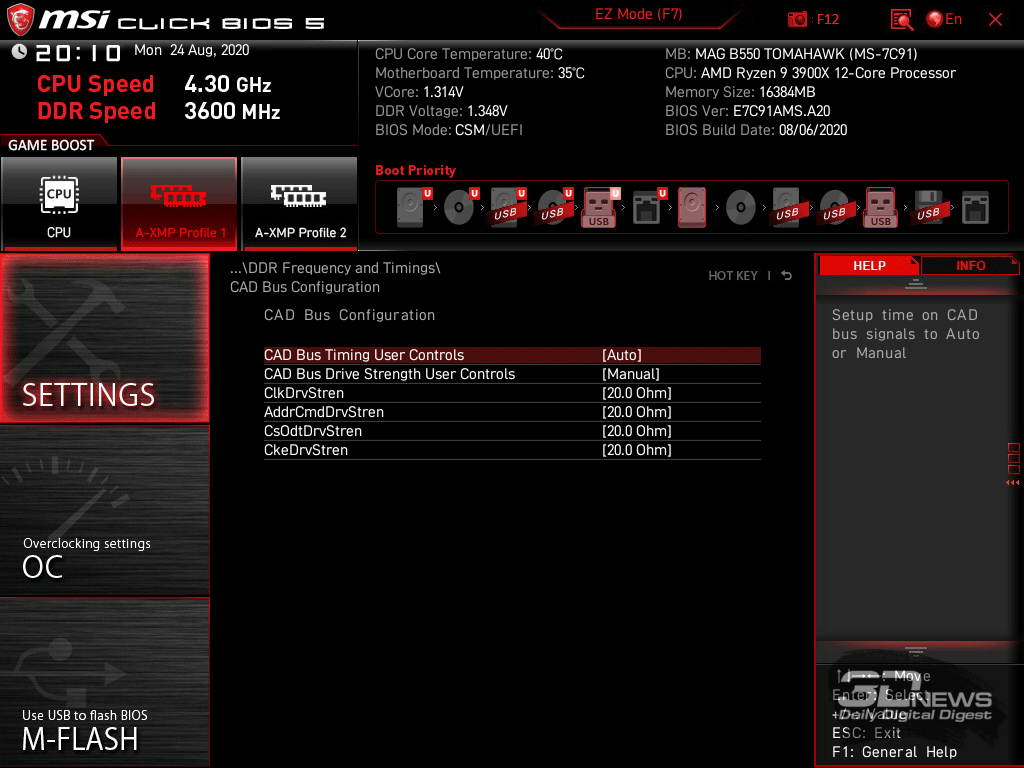Click the Boot Priority heading

pyautogui.click(x=415, y=170)
